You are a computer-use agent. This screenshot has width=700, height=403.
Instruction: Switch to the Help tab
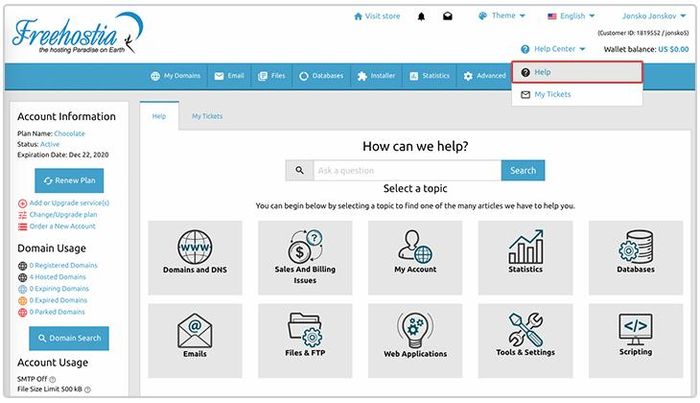point(159,116)
